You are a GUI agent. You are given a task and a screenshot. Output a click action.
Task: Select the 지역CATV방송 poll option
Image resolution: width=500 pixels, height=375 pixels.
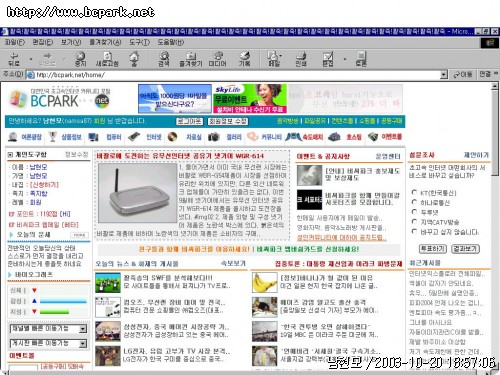[x=414, y=221]
